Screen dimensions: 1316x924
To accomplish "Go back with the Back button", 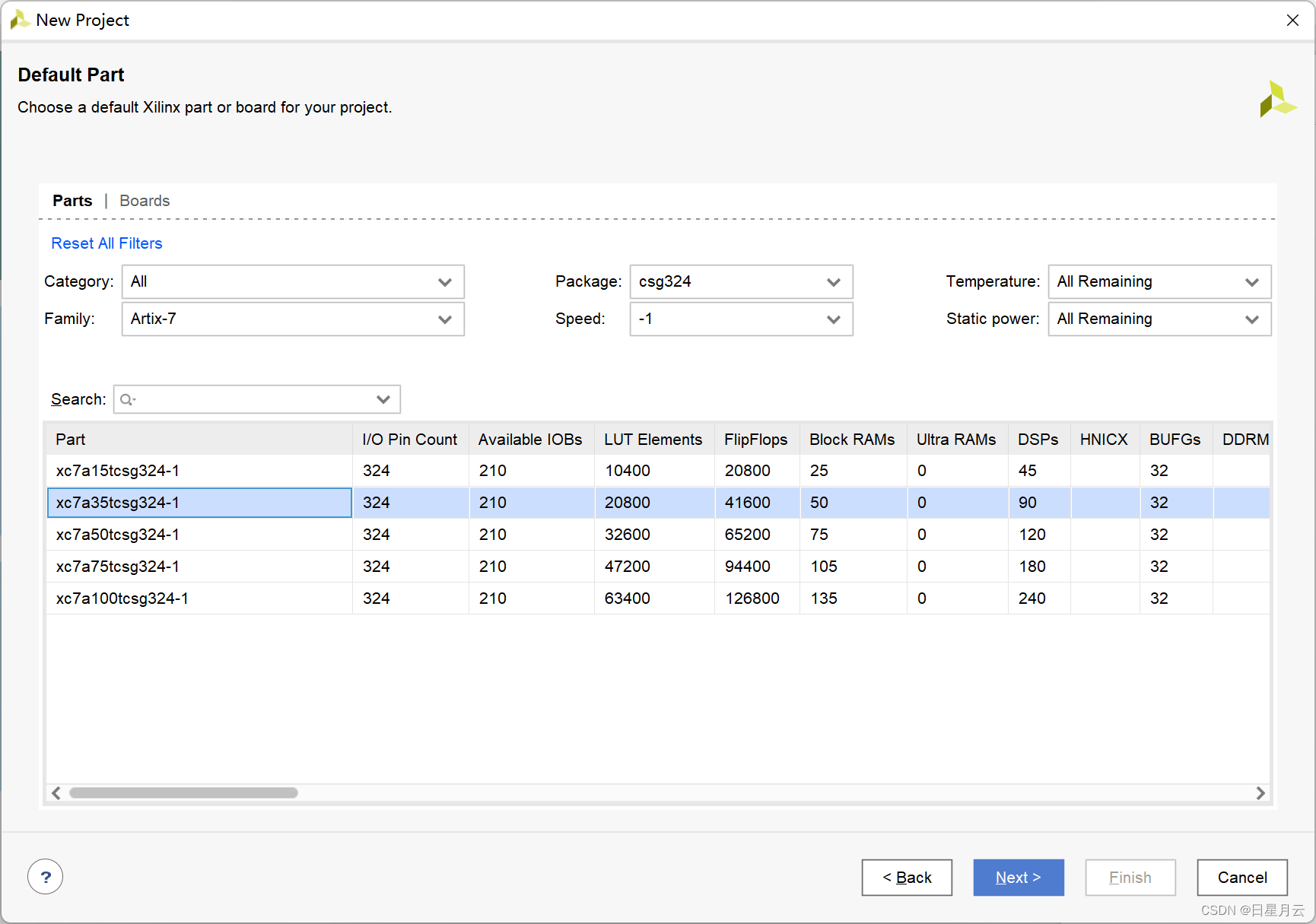I will (x=907, y=878).
